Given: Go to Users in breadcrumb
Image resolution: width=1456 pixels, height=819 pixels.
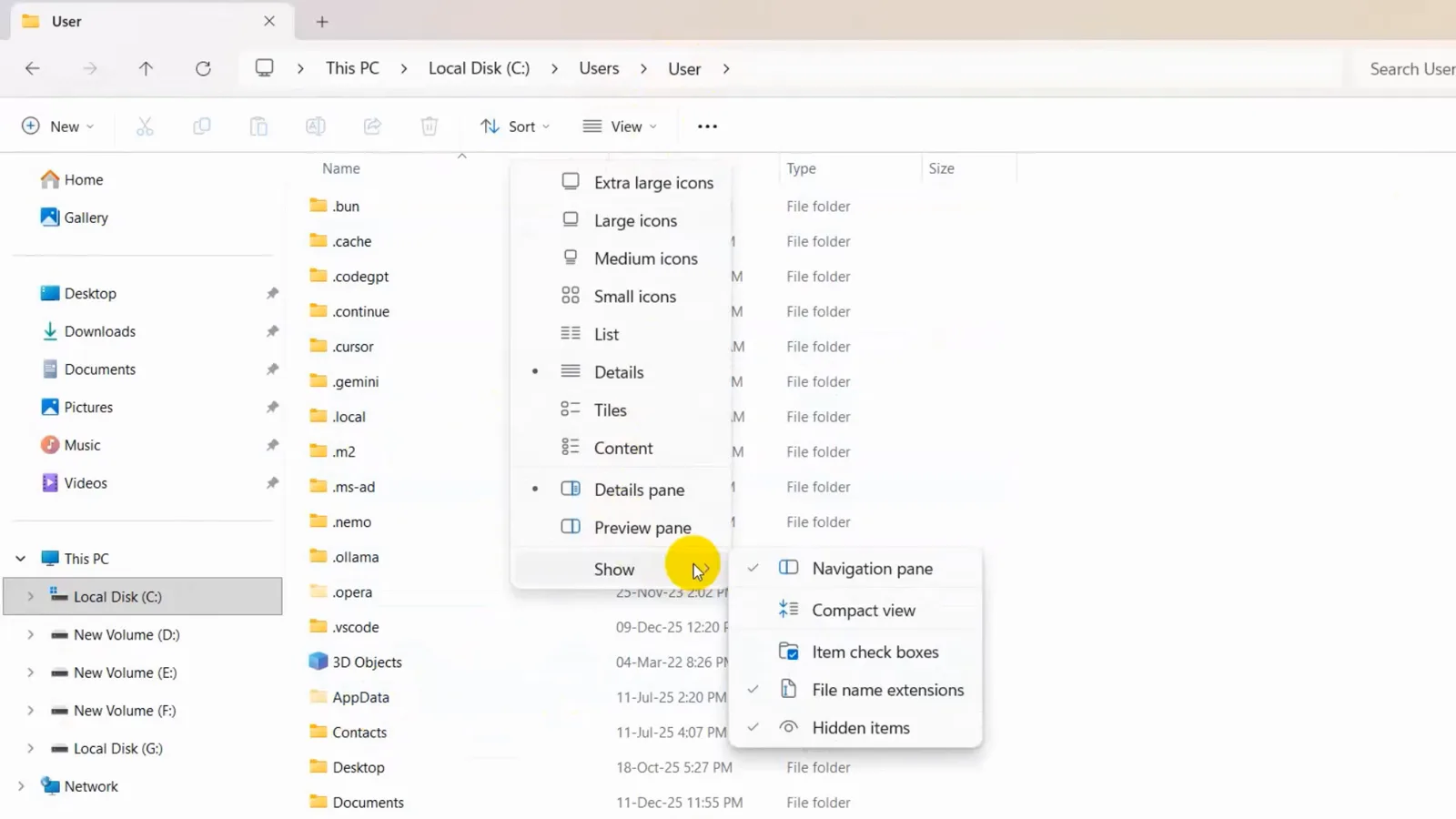Looking at the screenshot, I should 599,68.
